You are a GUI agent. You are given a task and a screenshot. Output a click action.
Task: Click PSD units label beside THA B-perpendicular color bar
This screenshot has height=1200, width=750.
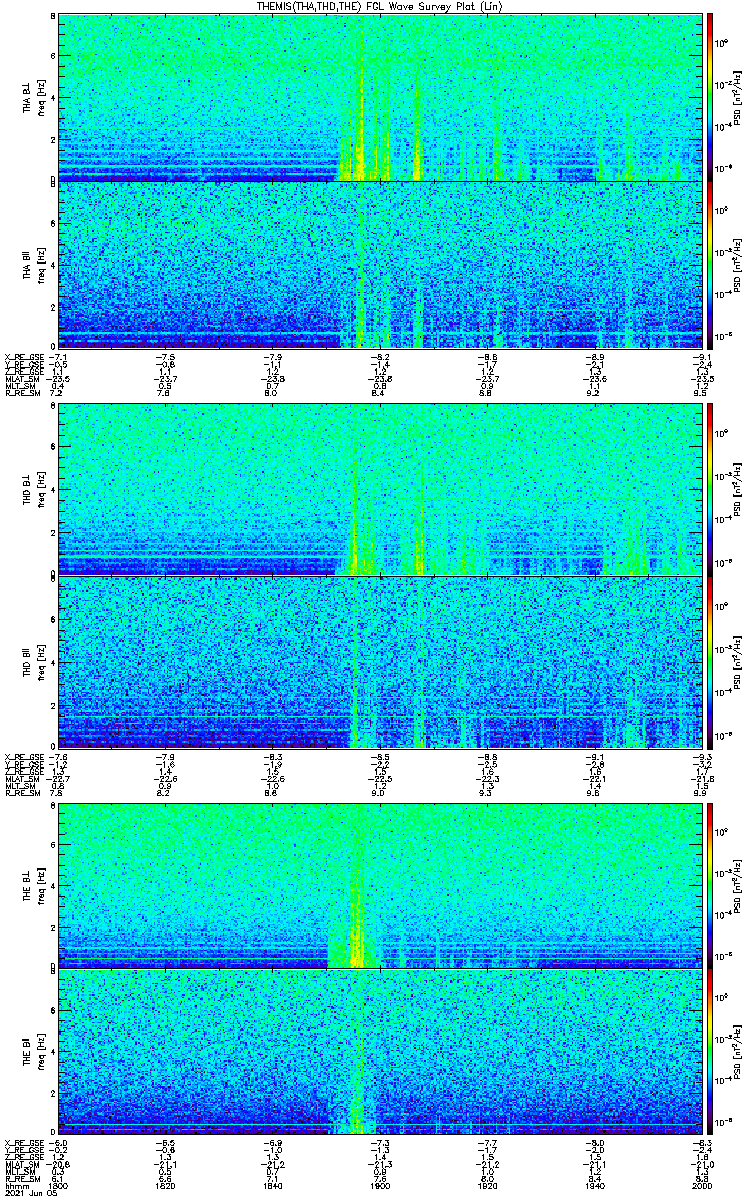point(738,97)
